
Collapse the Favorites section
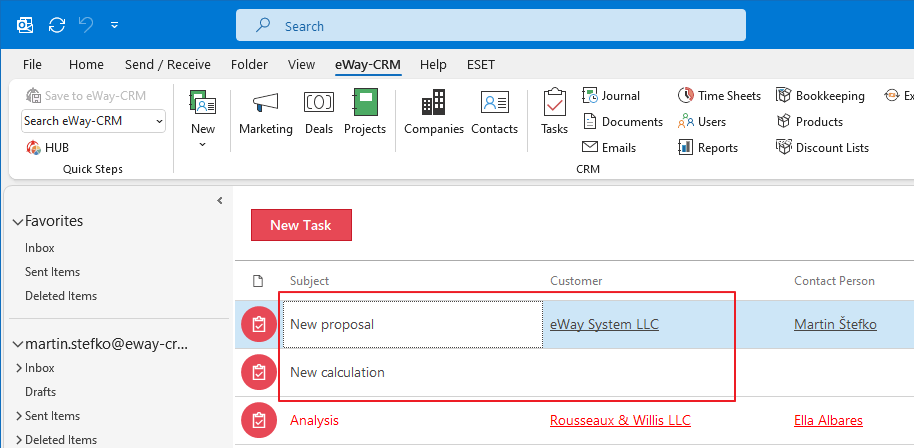[x=17, y=221]
